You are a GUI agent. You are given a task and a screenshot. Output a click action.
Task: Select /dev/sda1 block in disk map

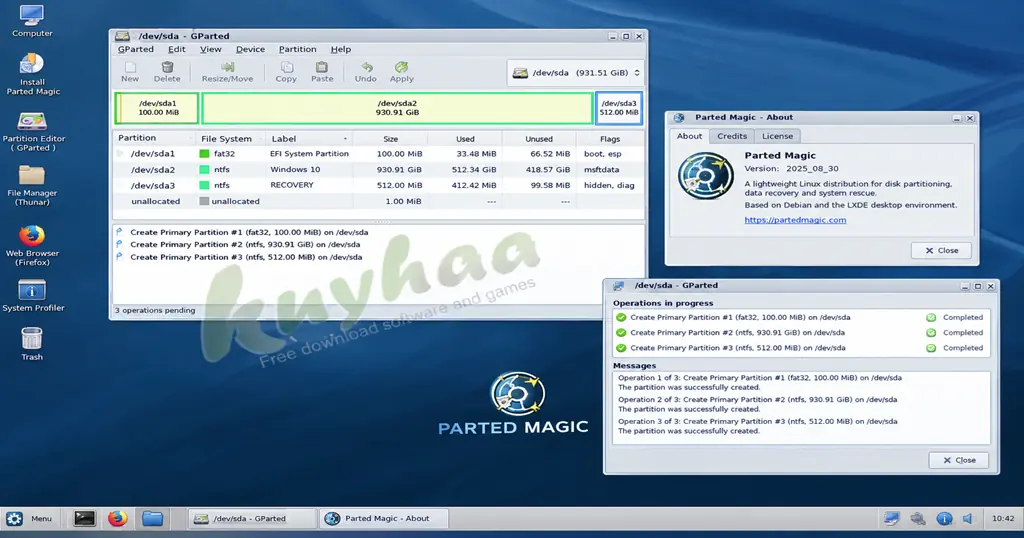tap(157, 108)
